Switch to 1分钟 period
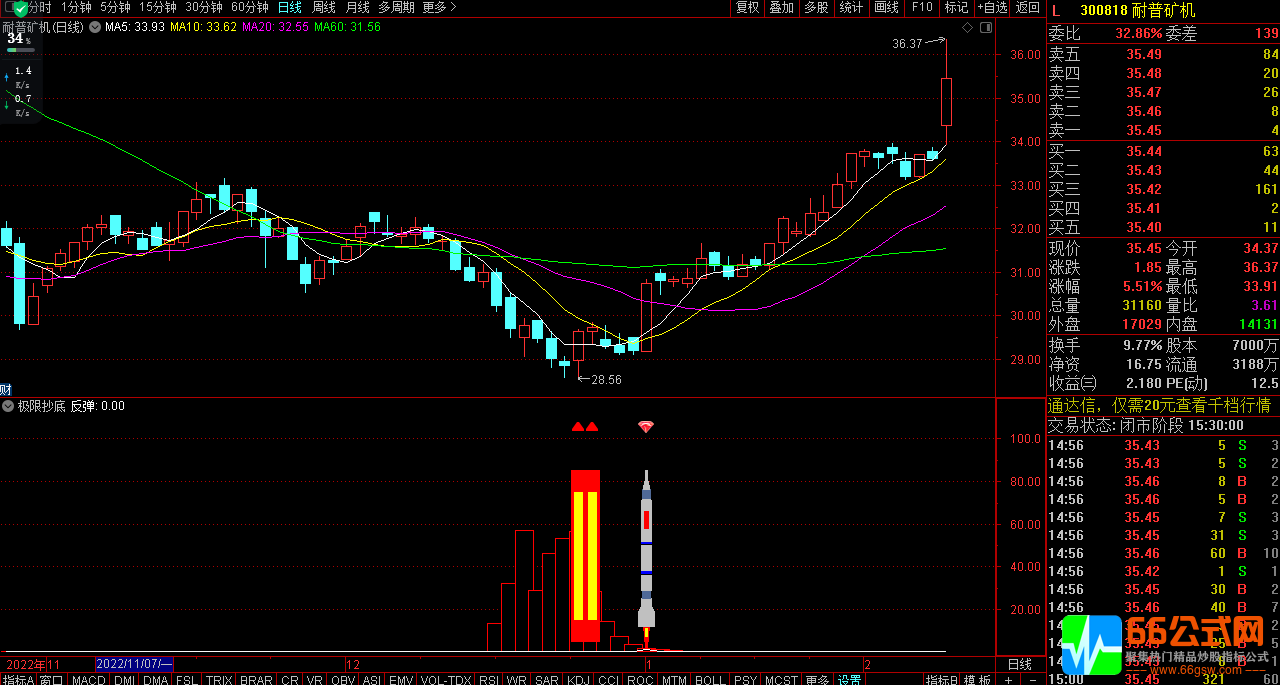This screenshot has height=685, width=1280. pyautogui.click(x=76, y=7)
